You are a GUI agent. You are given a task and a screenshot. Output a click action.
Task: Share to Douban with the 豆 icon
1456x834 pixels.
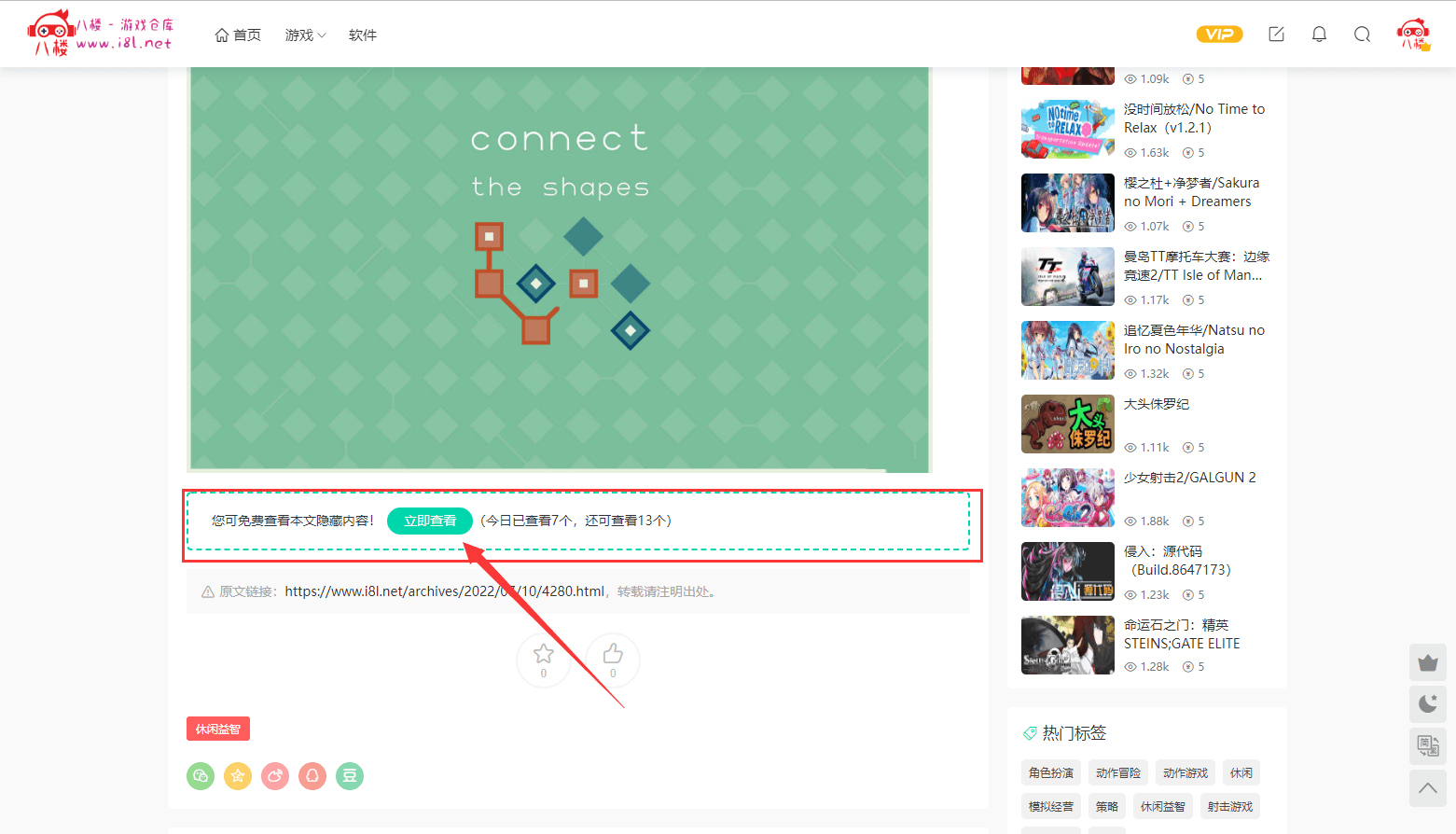coord(350,775)
